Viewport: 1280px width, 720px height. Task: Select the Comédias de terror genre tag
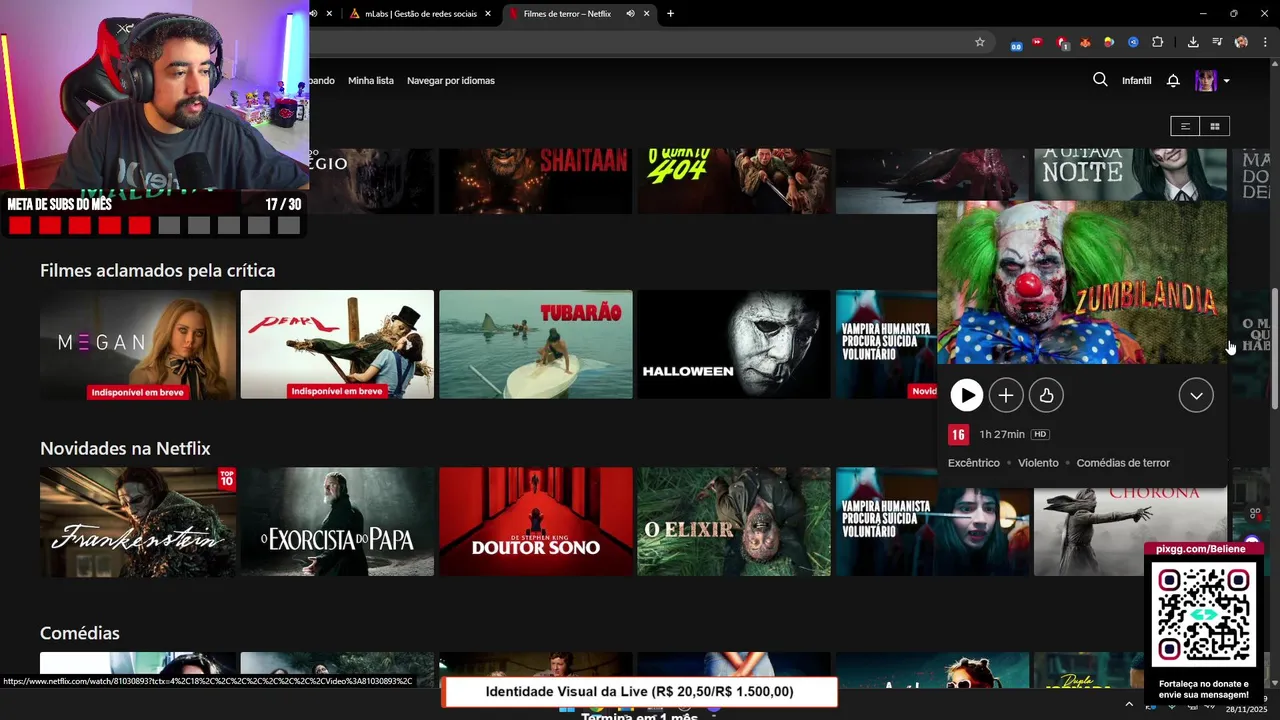[1123, 463]
